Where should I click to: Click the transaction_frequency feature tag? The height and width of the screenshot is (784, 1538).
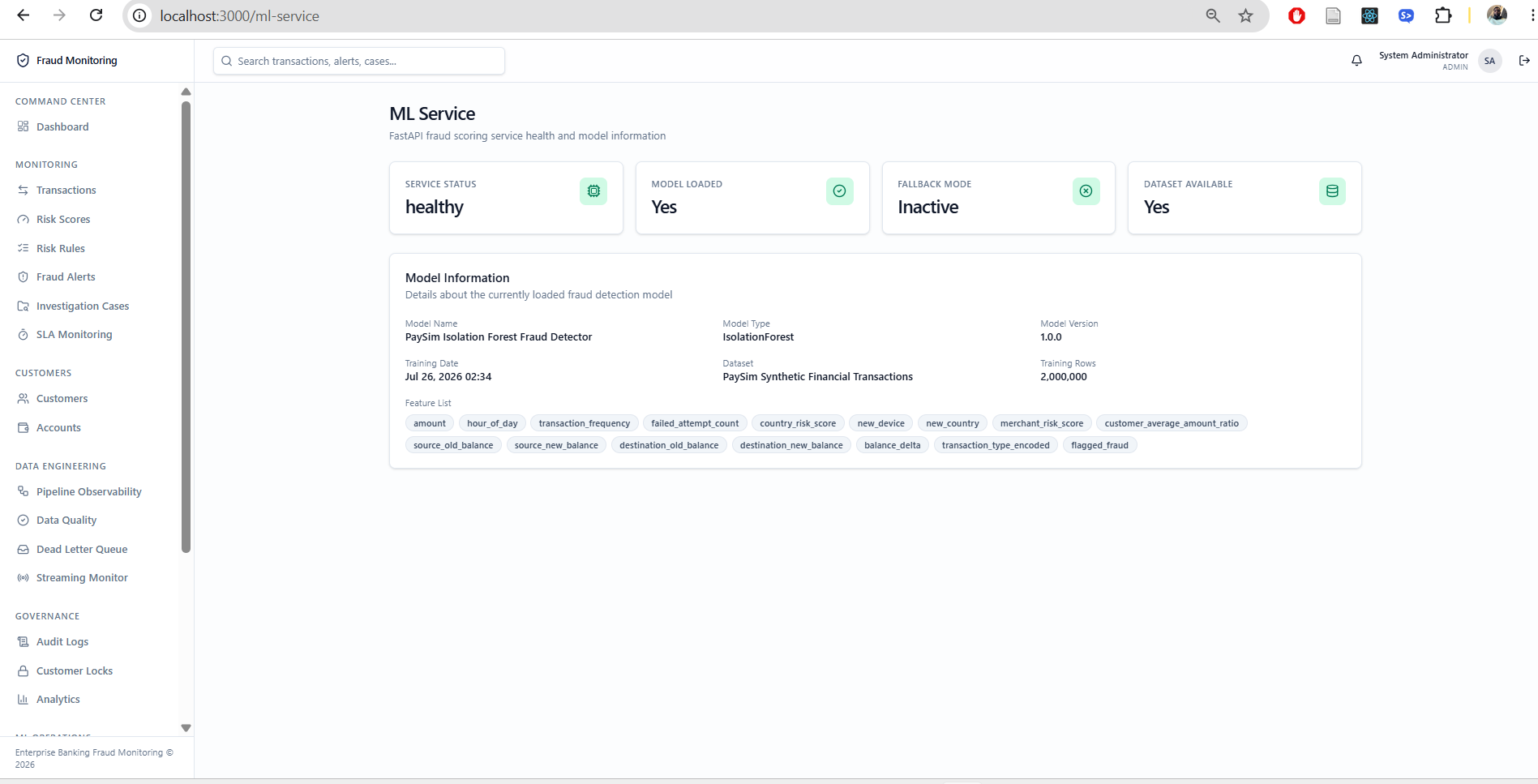[585, 423]
